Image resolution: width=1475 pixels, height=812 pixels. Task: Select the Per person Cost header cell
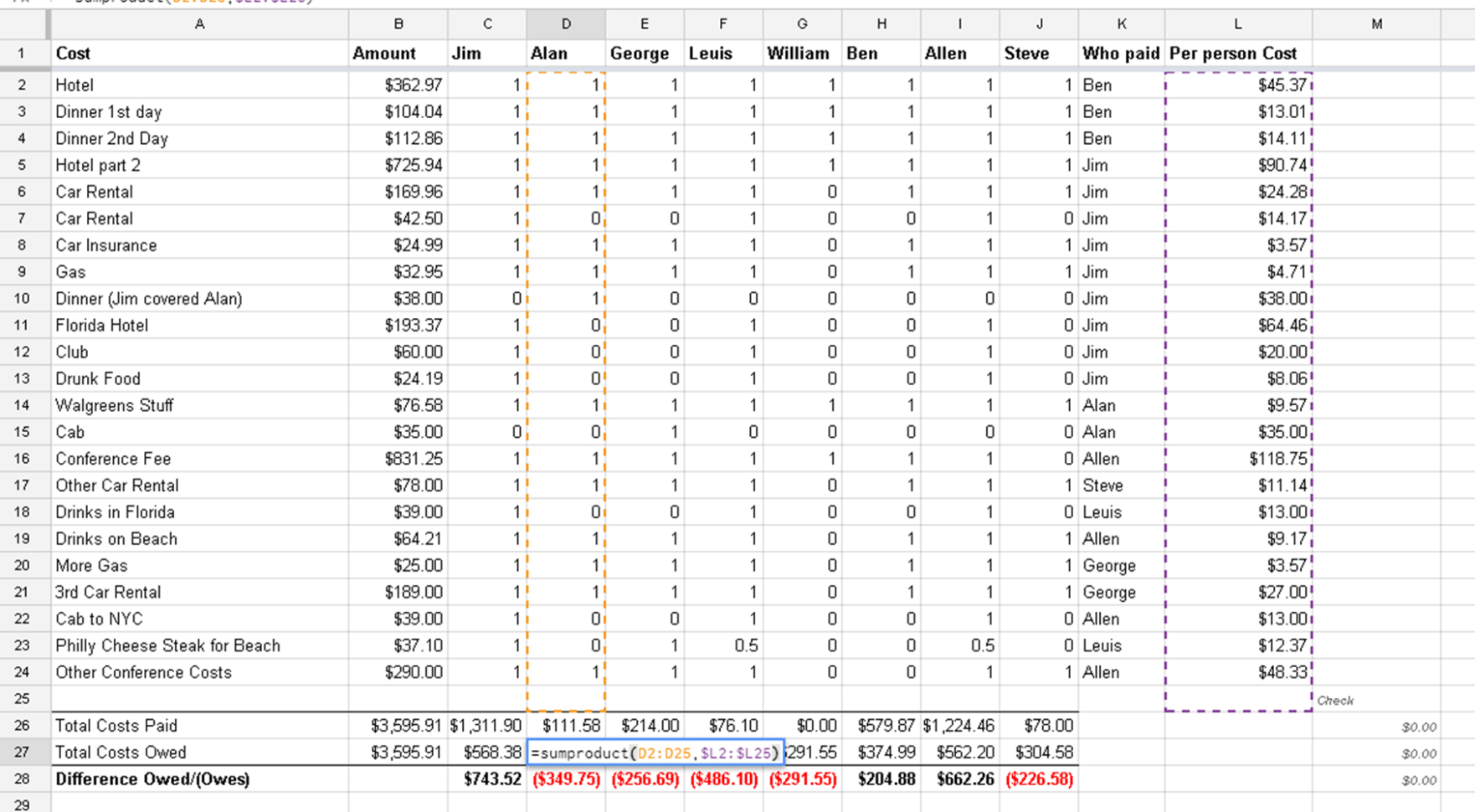click(x=1233, y=53)
